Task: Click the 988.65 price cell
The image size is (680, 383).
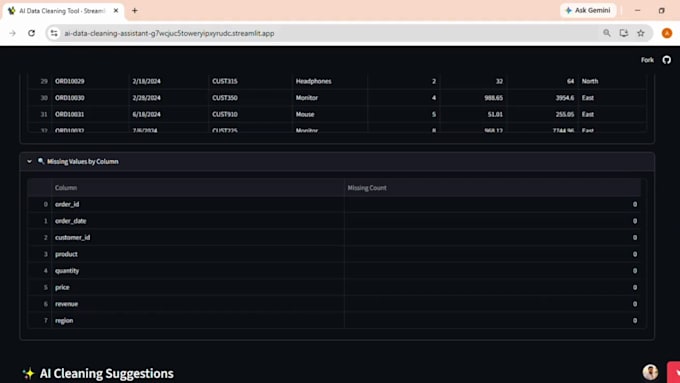Action: tap(474, 98)
